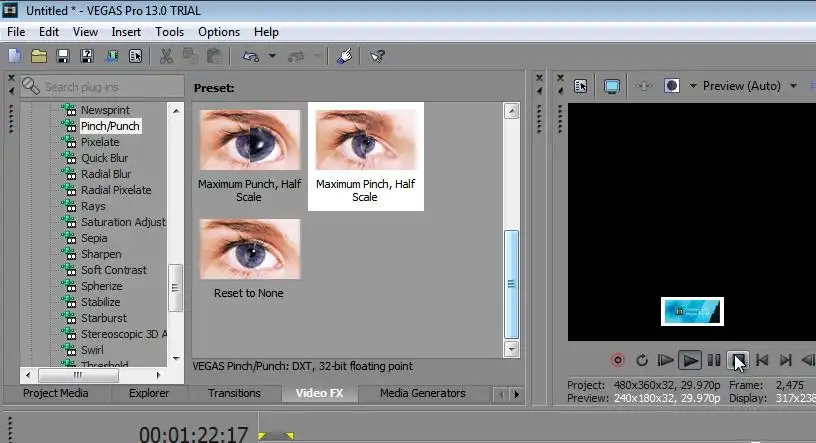
Task: Switch to the Explorer tab
Action: point(149,393)
